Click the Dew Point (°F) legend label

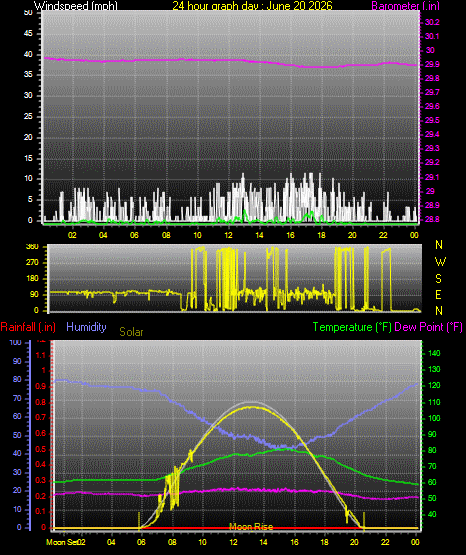pos(428,327)
